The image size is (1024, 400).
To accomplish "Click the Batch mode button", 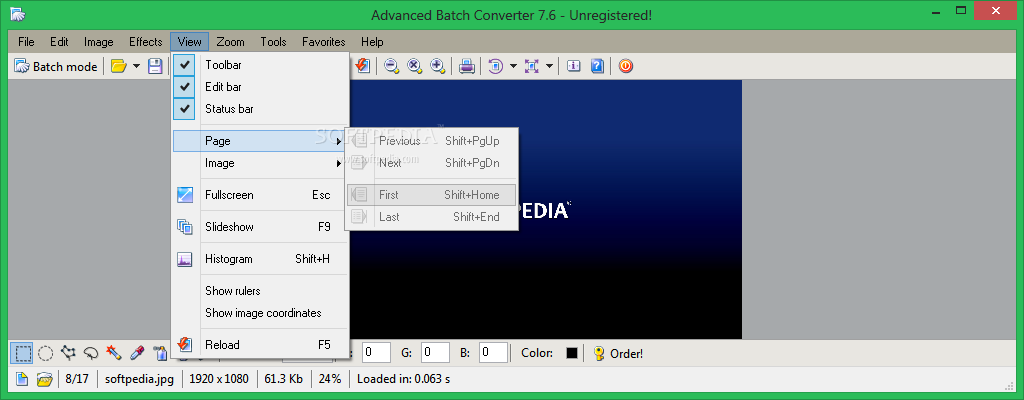I will [x=56, y=66].
